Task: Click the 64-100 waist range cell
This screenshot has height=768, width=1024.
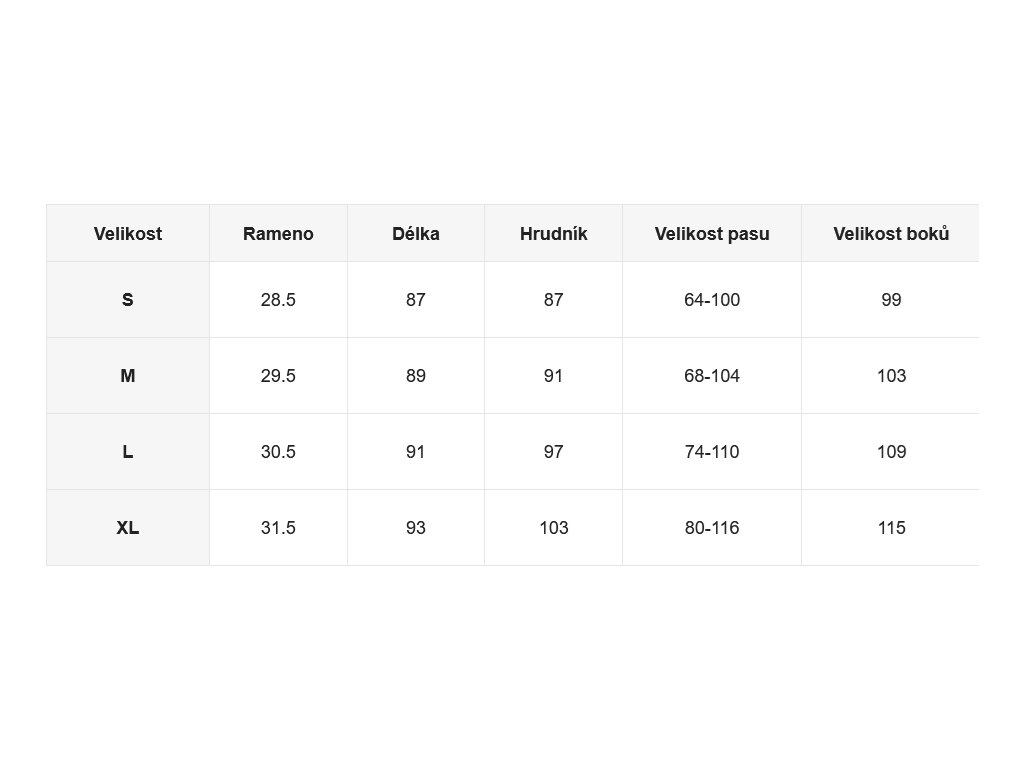Action: tap(712, 300)
